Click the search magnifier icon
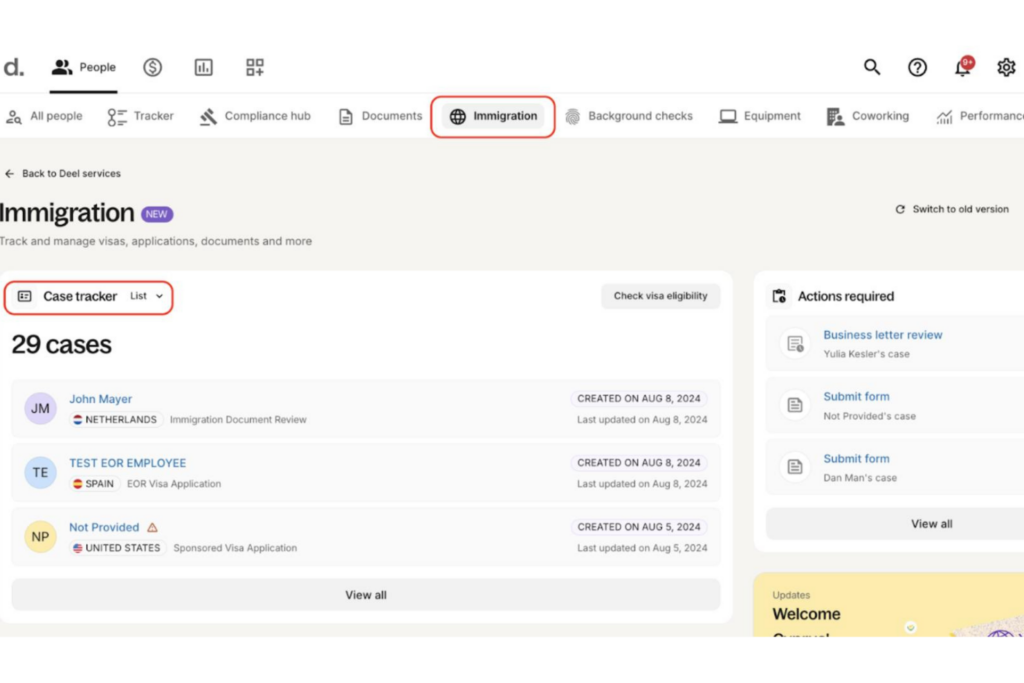Screen dimensions: 1024x683 click(872, 67)
